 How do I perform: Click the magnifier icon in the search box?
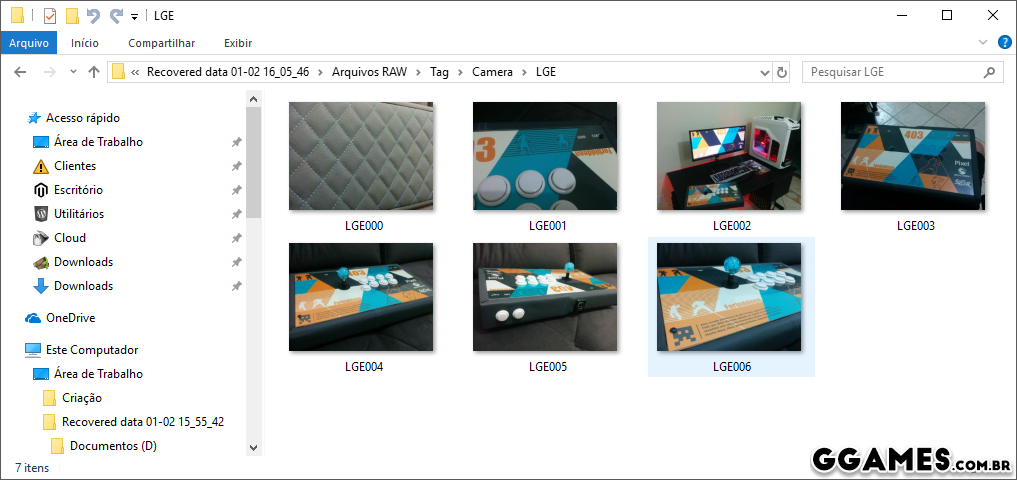click(x=990, y=72)
